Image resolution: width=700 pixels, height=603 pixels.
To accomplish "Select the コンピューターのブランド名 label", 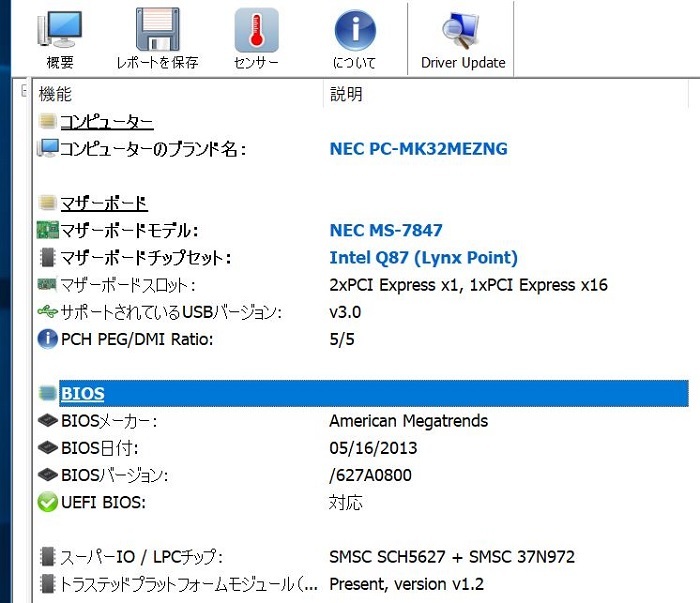I will (153, 149).
